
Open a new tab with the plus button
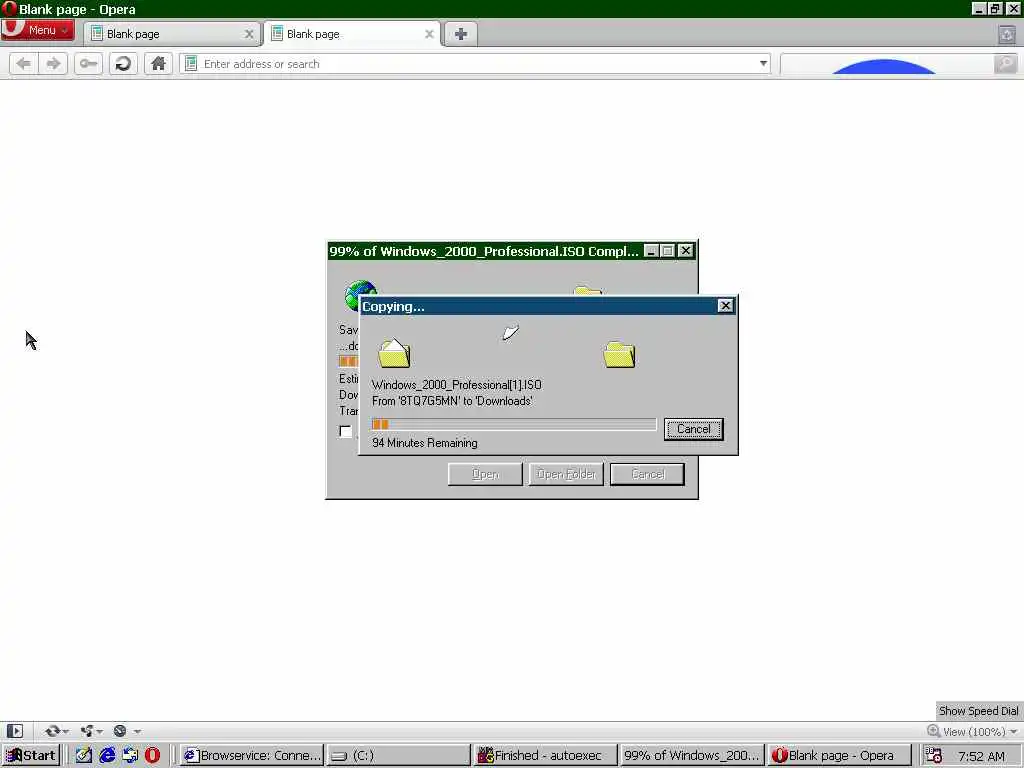pos(460,34)
